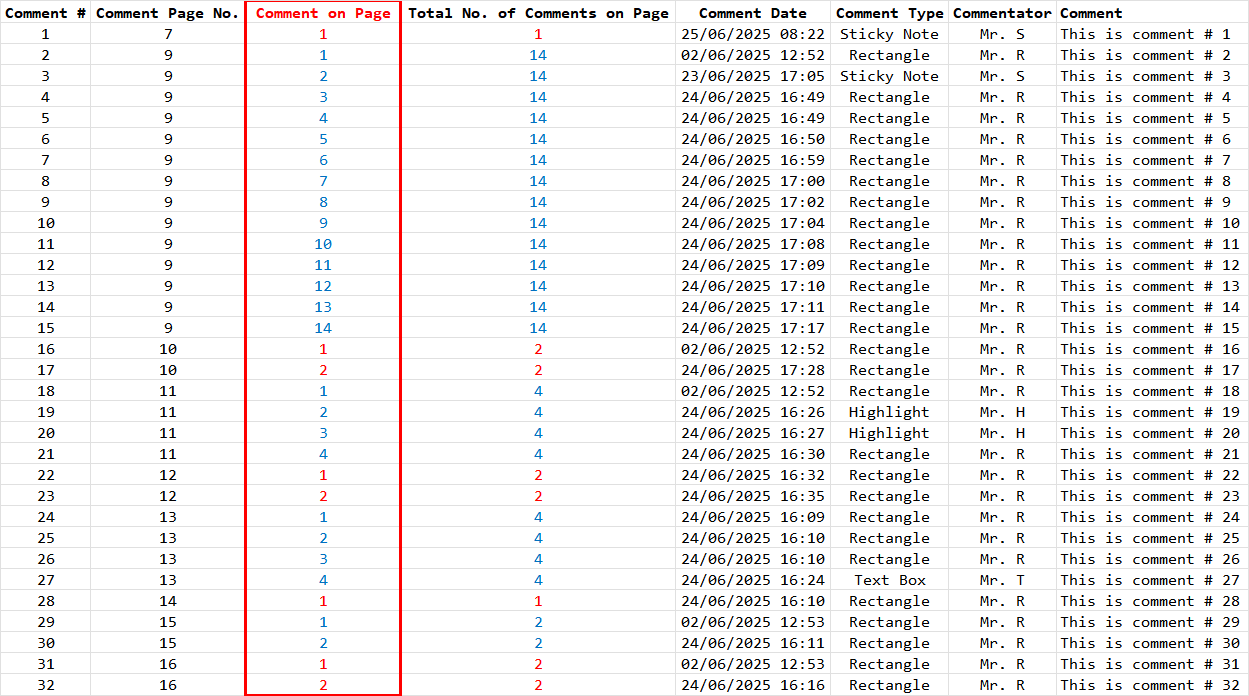Screen dimensions: 1249x696
Task: Click the "This is comment # 1" cell
Action: tap(1146, 34)
